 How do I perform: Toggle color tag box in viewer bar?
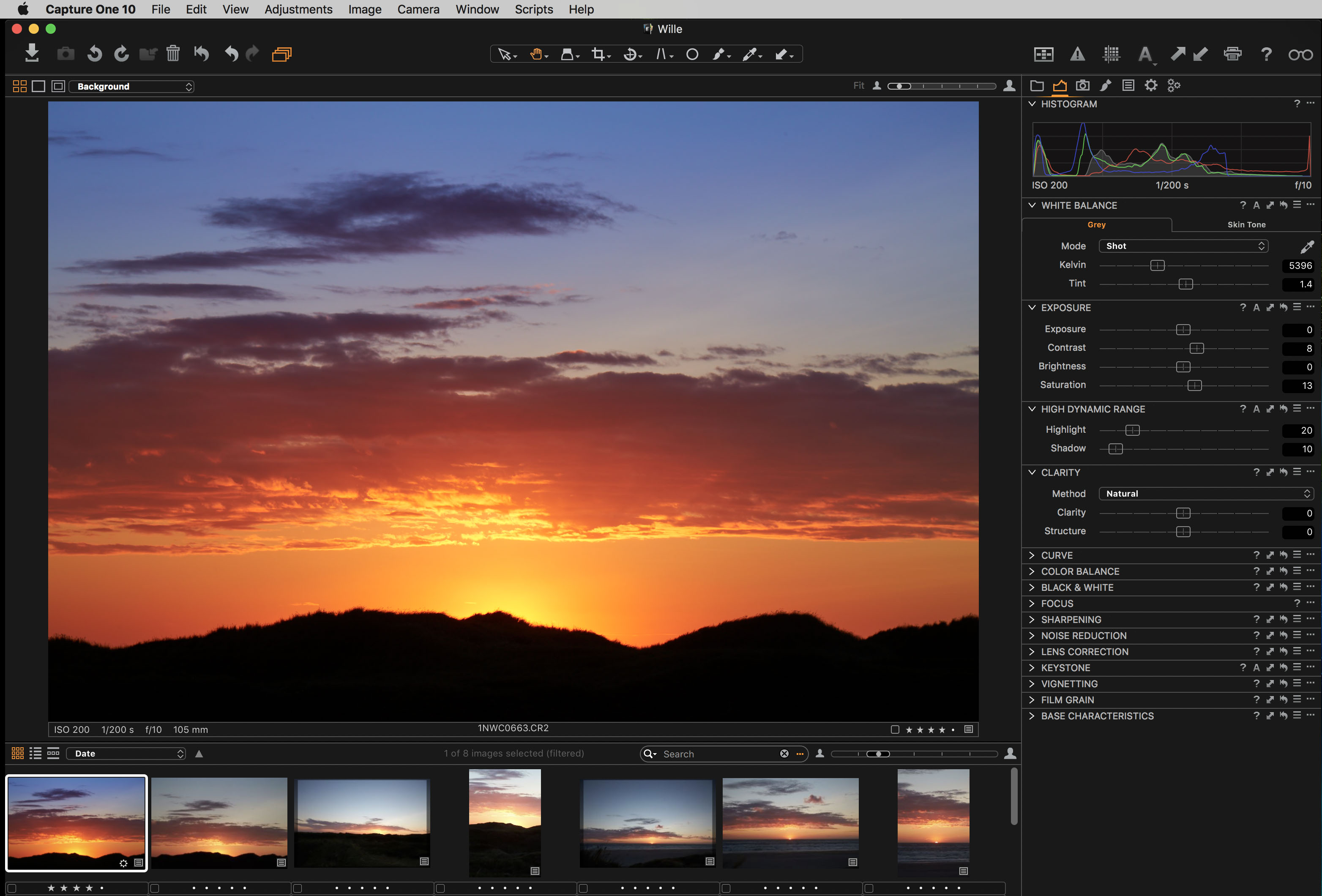(x=895, y=729)
